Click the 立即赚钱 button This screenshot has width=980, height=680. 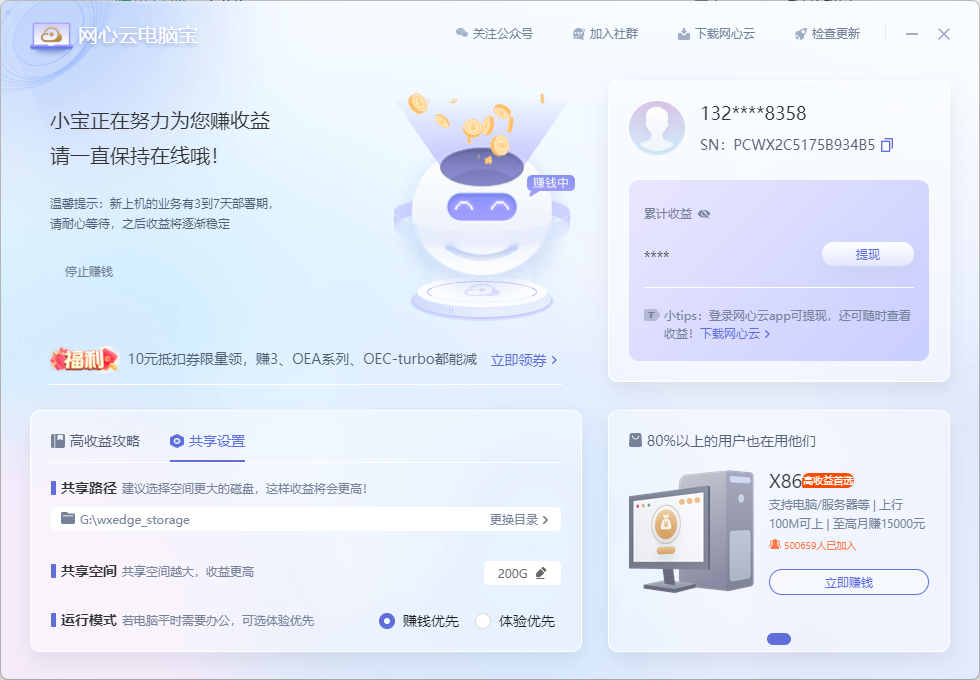point(848,582)
